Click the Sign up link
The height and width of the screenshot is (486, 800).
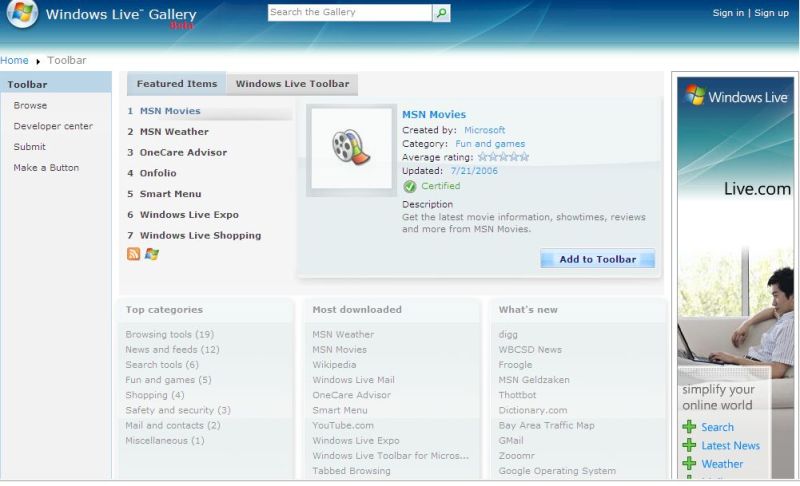coord(771,13)
